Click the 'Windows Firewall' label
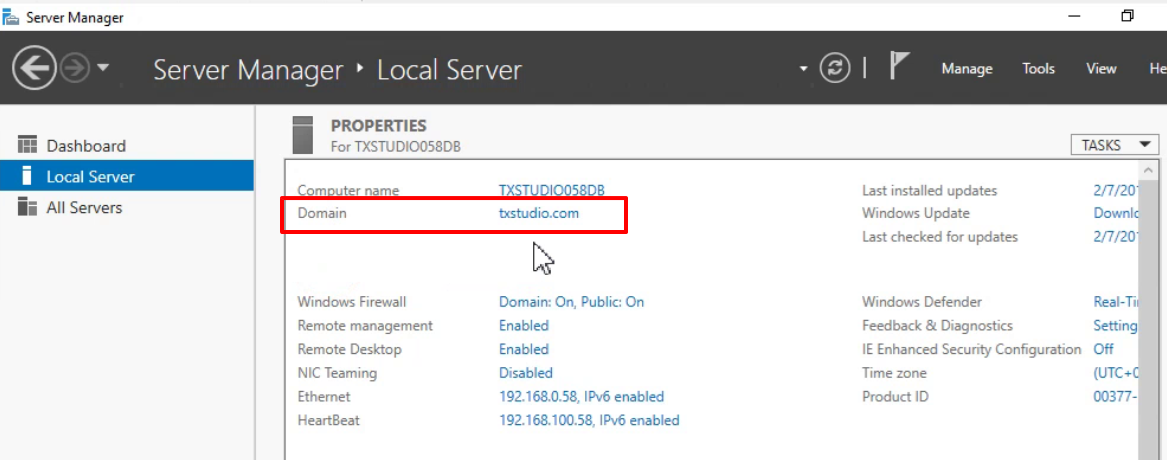Screen dimensions: 1167x460 point(352,302)
